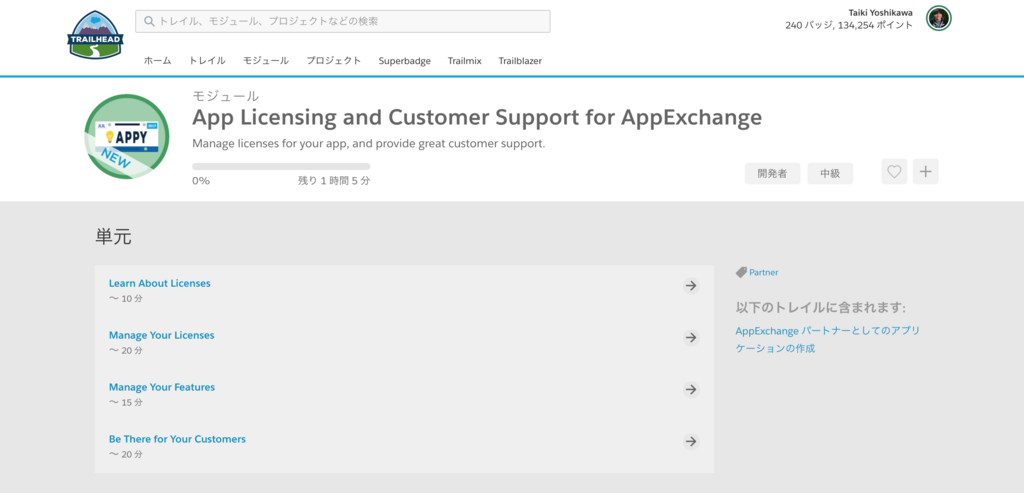The image size is (1024, 493).
Task: Focus the search input field
Action: pos(343,21)
